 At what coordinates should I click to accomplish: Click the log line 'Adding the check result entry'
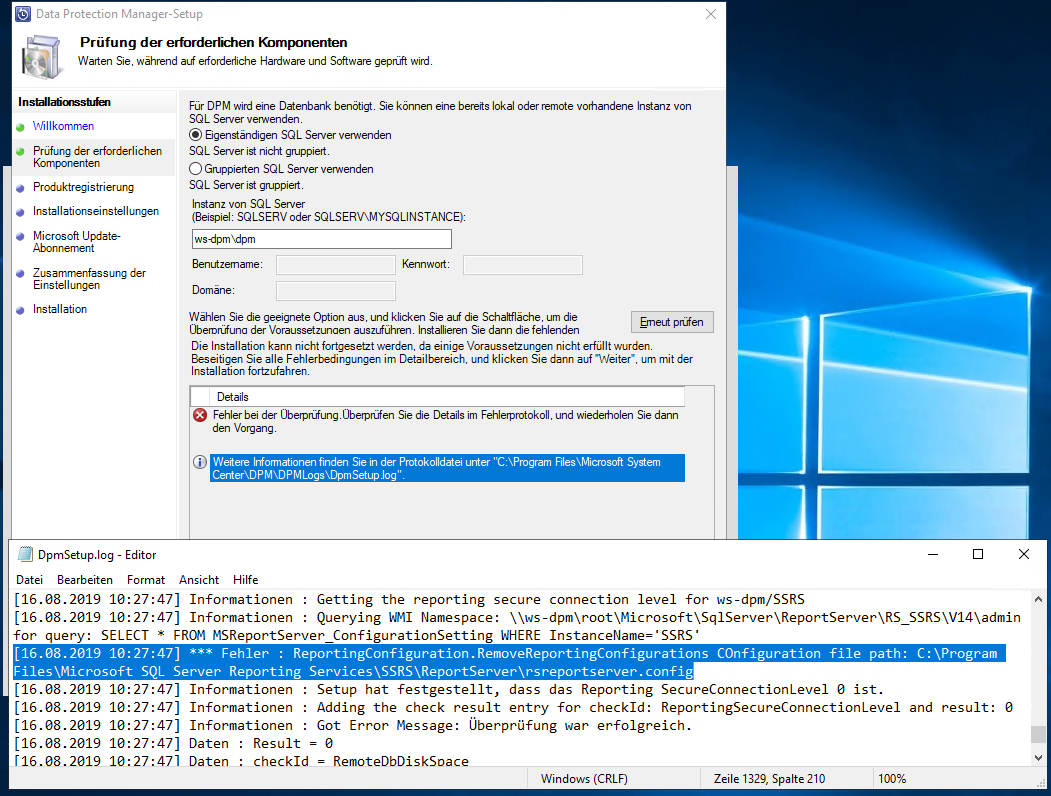click(x=513, y=707)
